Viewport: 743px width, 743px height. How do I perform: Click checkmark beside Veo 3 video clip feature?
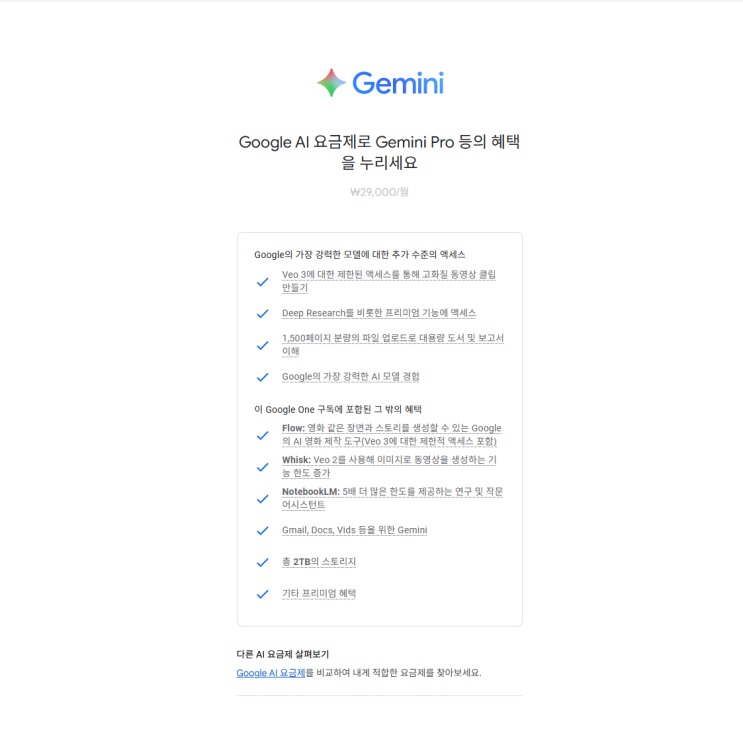(x=263, y=282)
